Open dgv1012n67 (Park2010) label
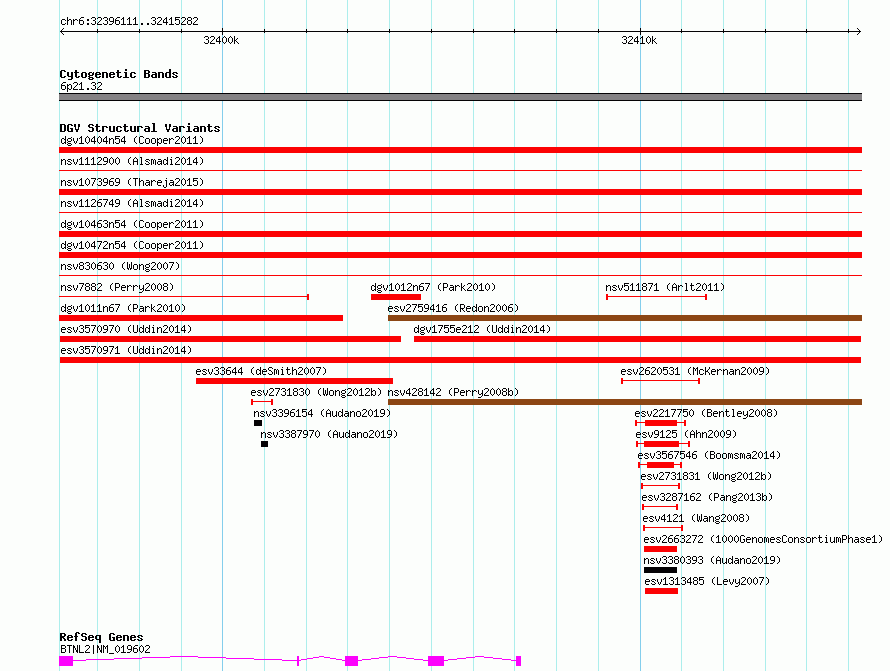 (433, 287)
